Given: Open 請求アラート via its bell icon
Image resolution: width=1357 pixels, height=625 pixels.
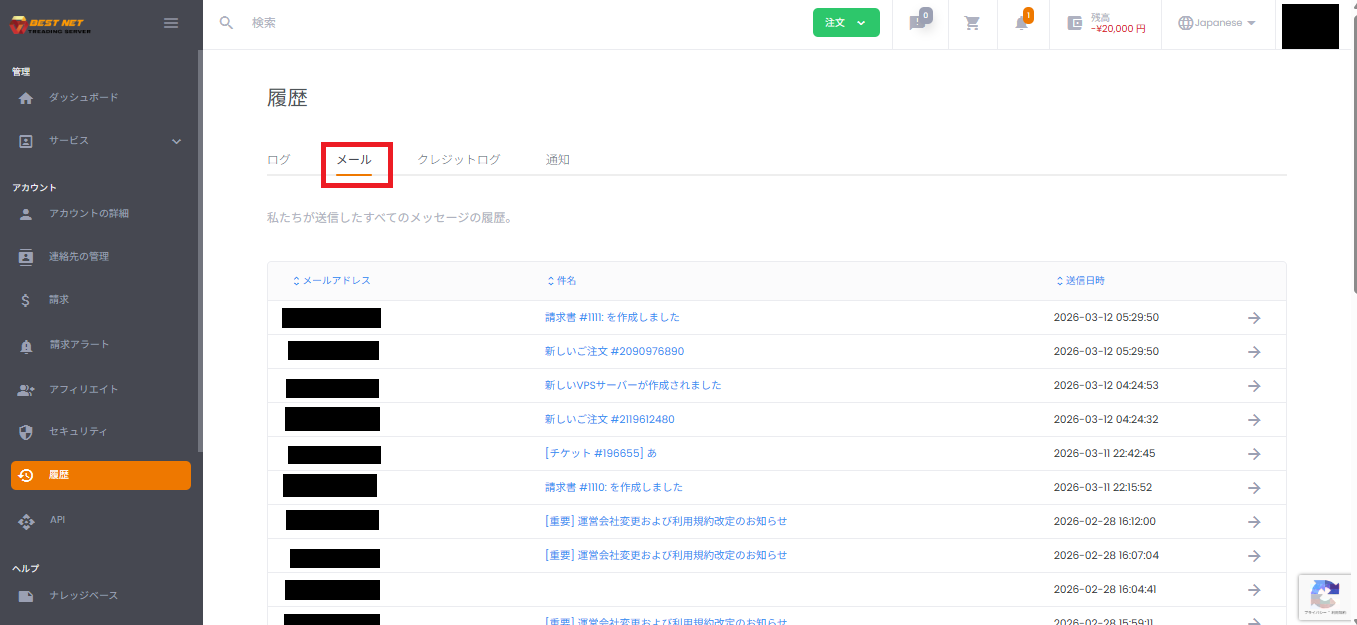Looking at the screenshot, I should 25,345.
